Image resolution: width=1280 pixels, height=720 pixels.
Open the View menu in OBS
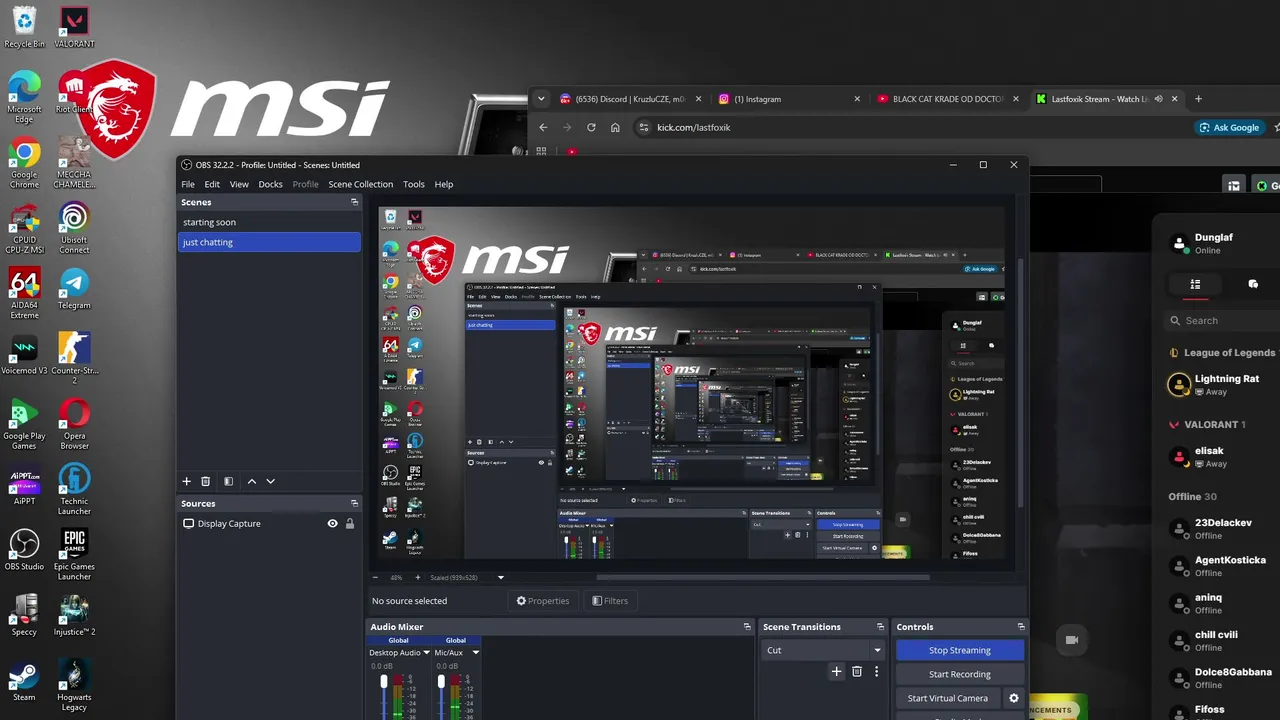(239, 184)
